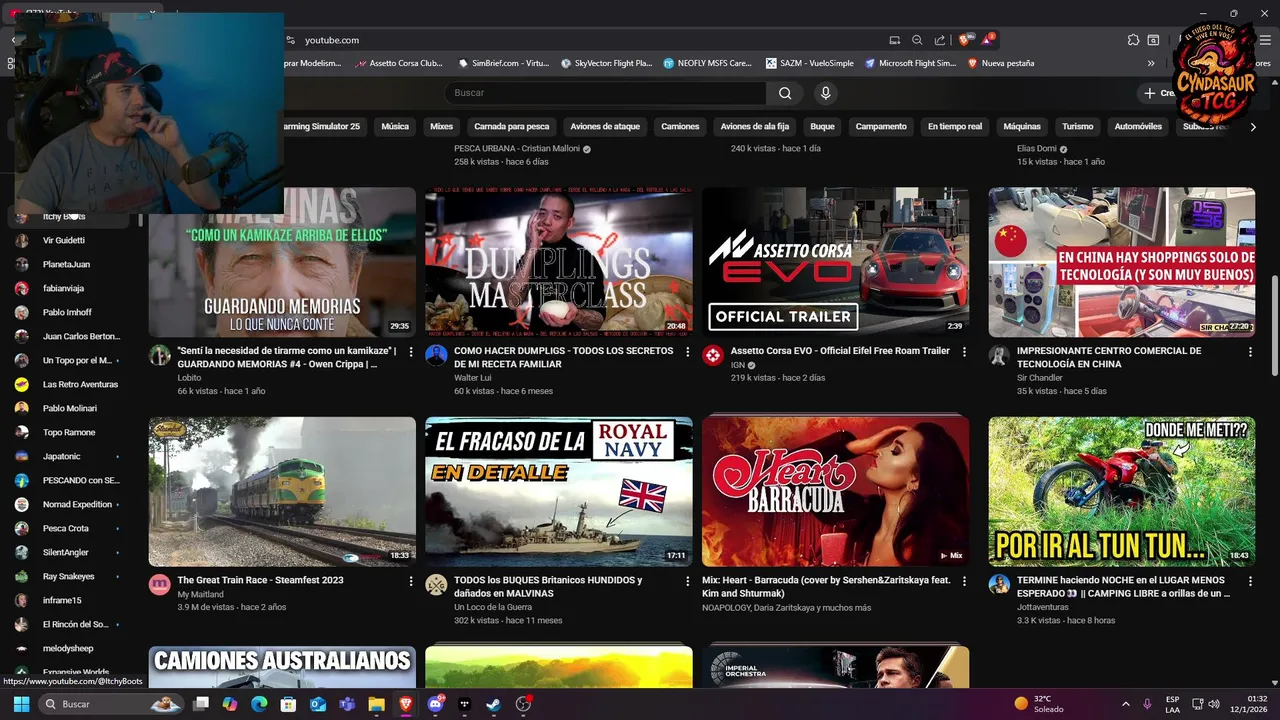The image size is (1280, 720).
Task: Open SAZM - VueloSimple bookmark
Action: [810, 63]
